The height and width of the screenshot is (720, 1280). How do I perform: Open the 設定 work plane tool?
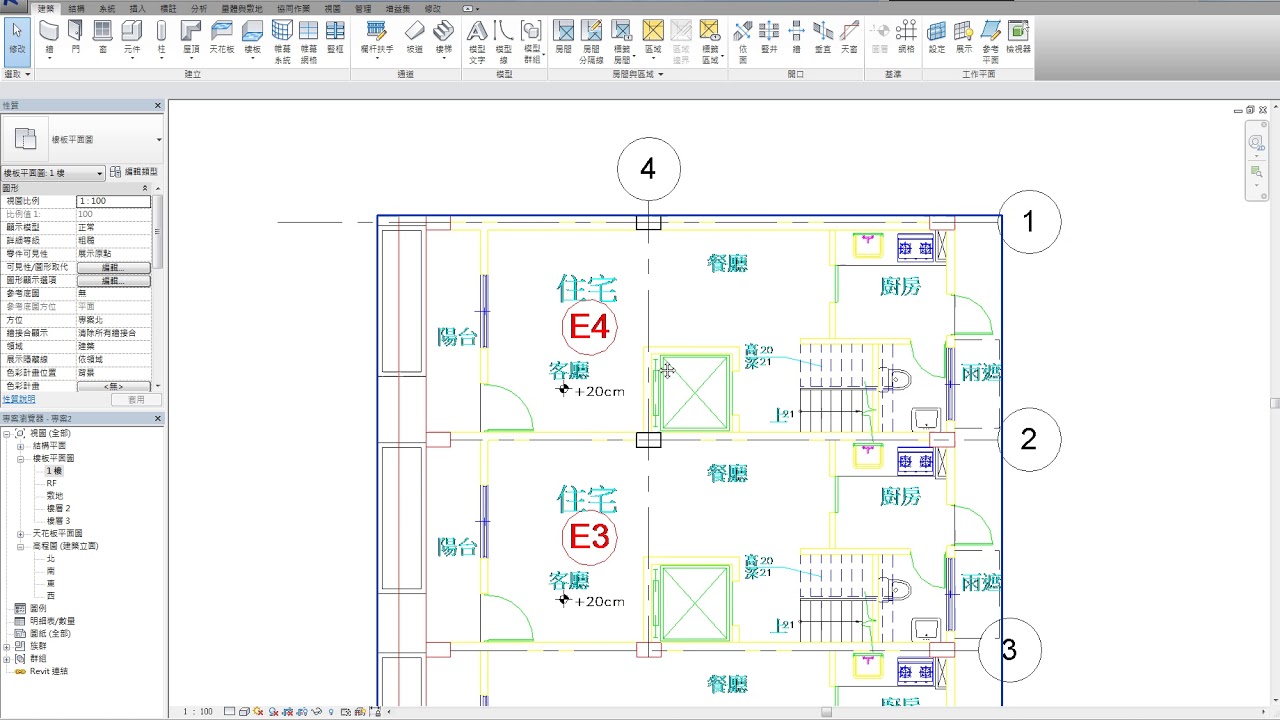[937, 39]
